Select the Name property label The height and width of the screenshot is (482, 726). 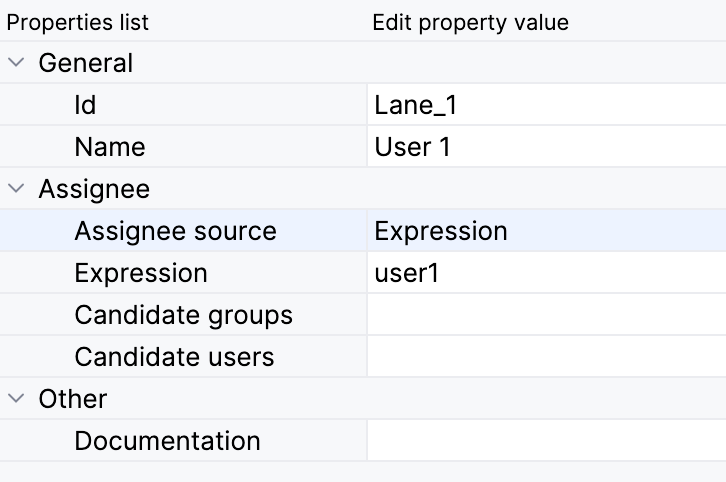[x=109, y=147]
